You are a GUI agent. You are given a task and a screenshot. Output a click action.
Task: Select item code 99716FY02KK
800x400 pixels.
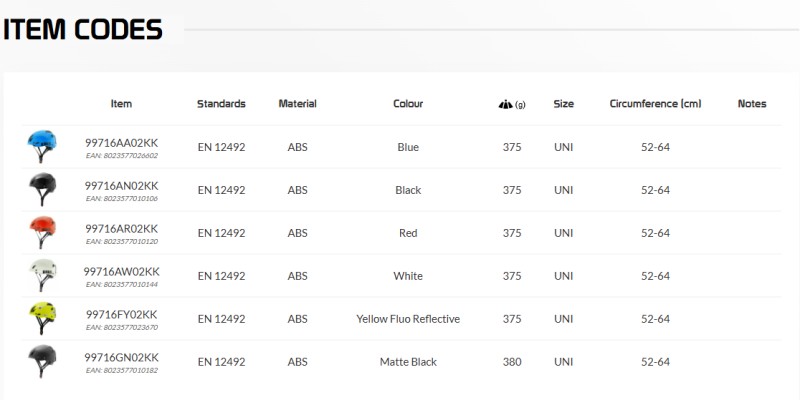(121, 314)
